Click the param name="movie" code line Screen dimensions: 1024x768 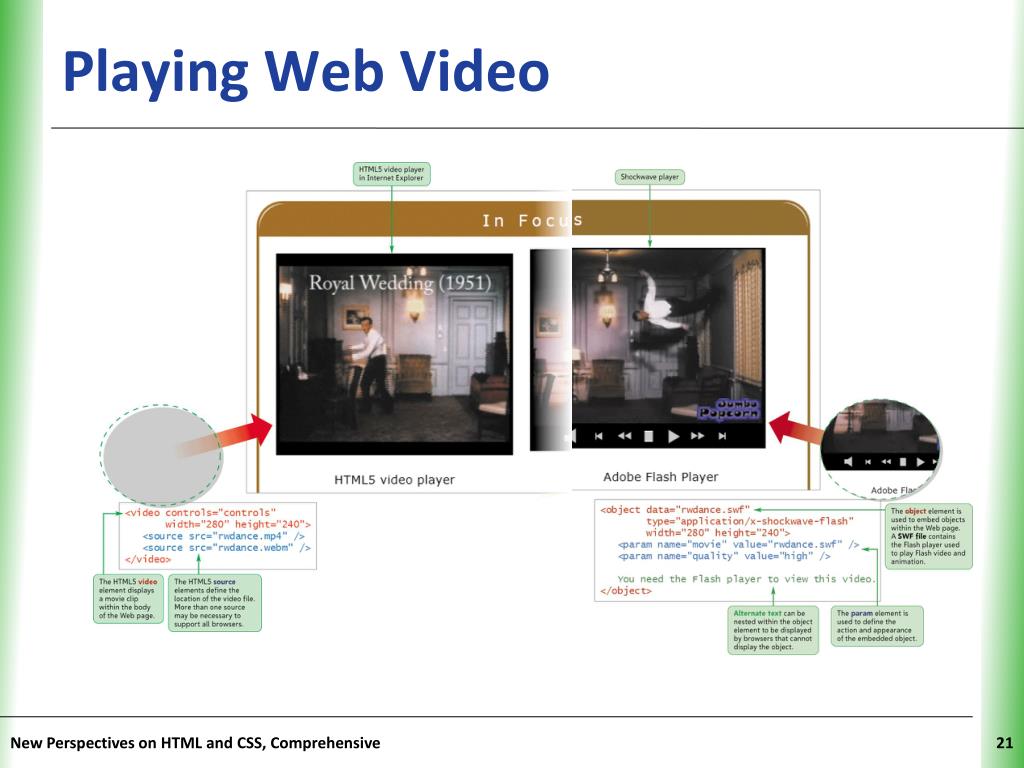click(739, 545)
